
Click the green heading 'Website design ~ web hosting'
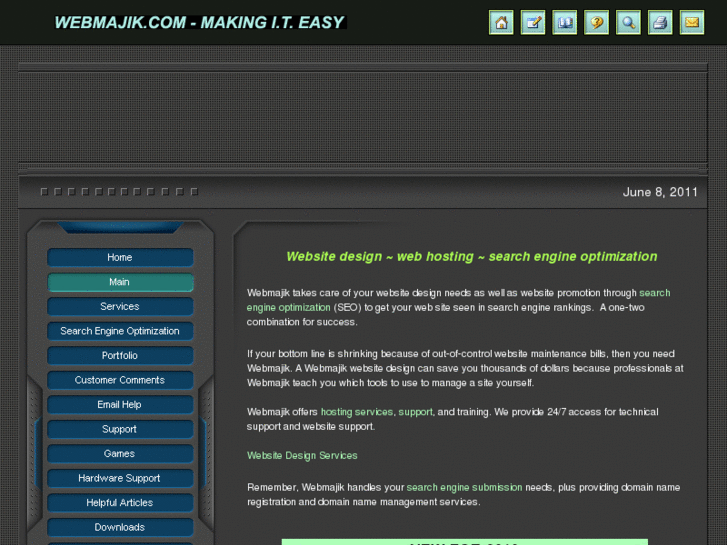point(472,256)
